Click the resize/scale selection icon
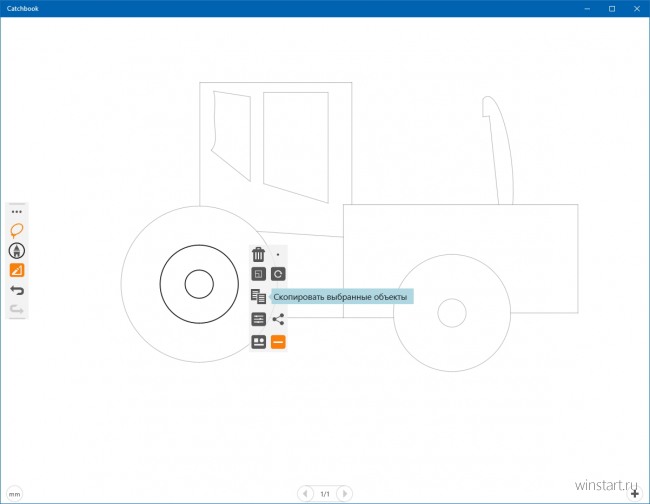The height and width of the screenshot is (504, 650). [x=258, y=274]
